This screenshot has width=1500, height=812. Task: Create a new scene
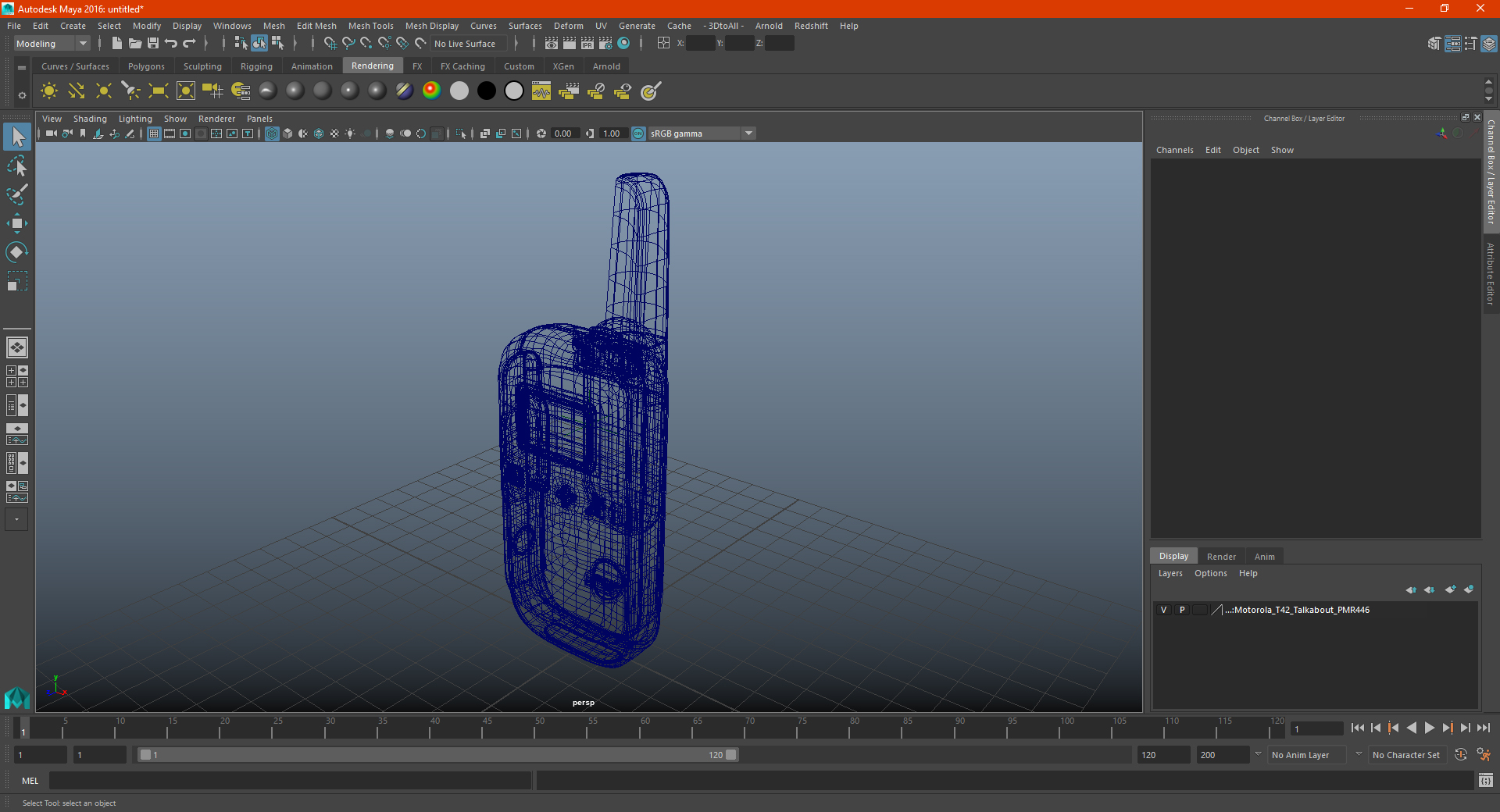(116, 44)
